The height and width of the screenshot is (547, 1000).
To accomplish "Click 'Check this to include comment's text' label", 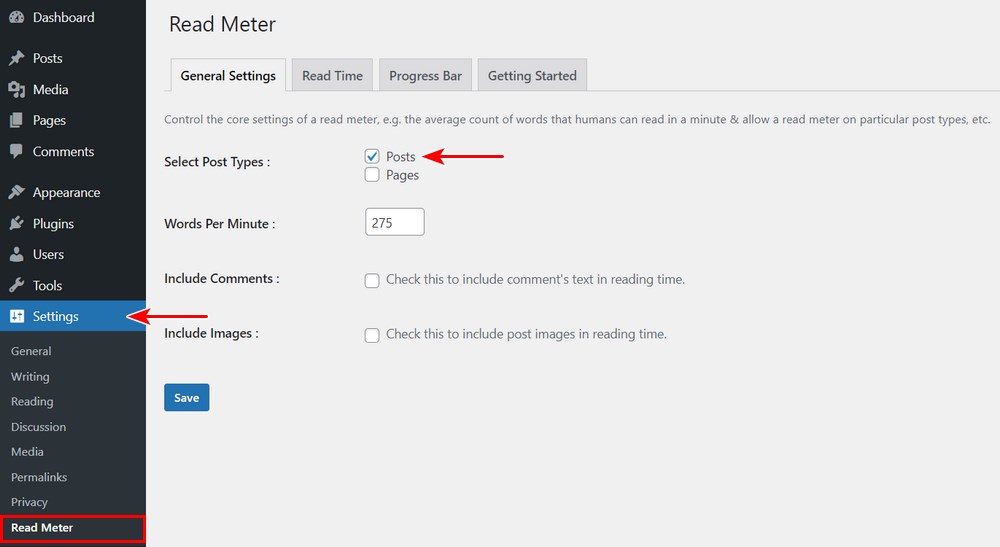I will [x=535, y=279].
